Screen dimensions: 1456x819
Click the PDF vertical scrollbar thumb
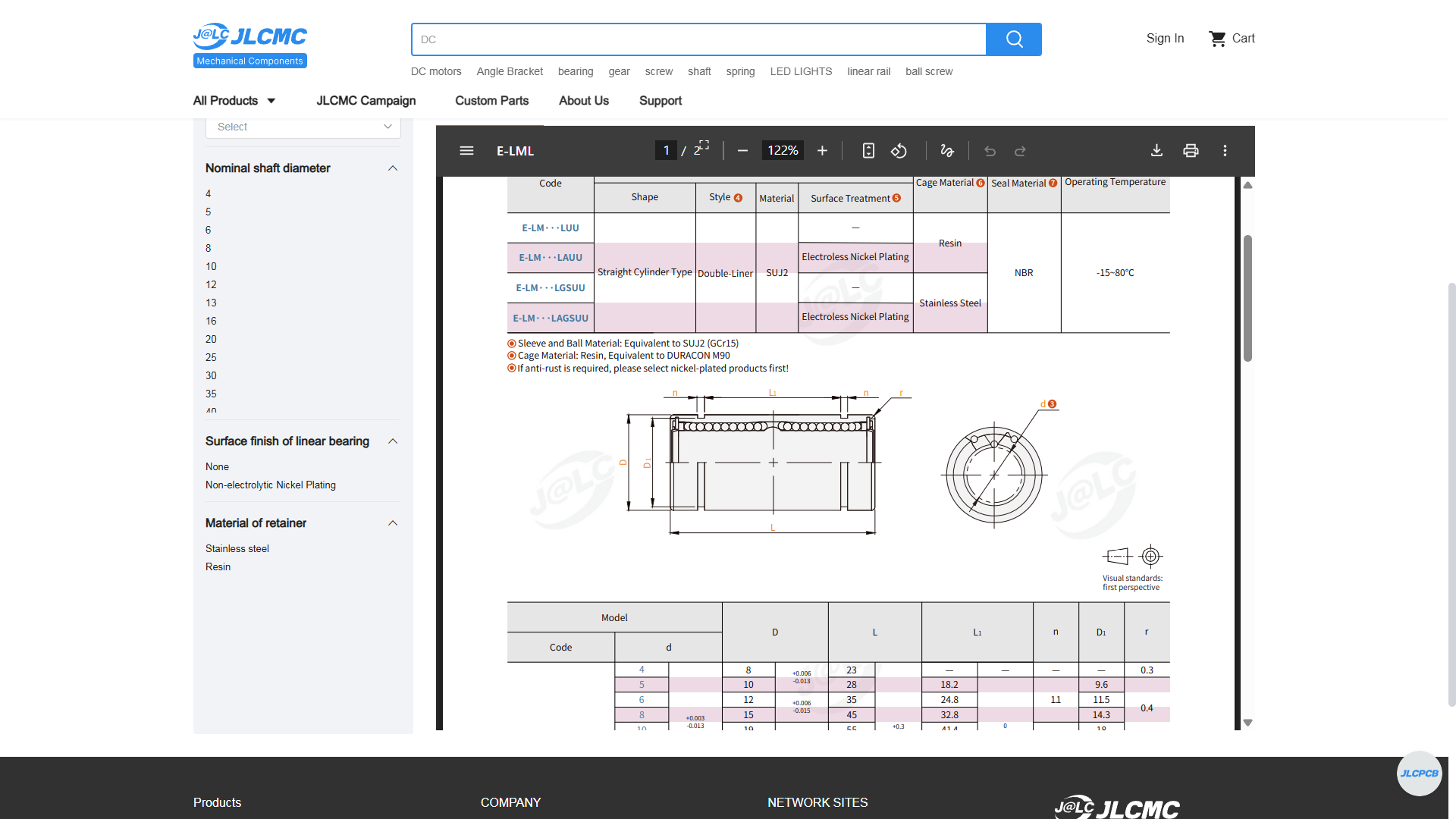[x=1247, y=298]
